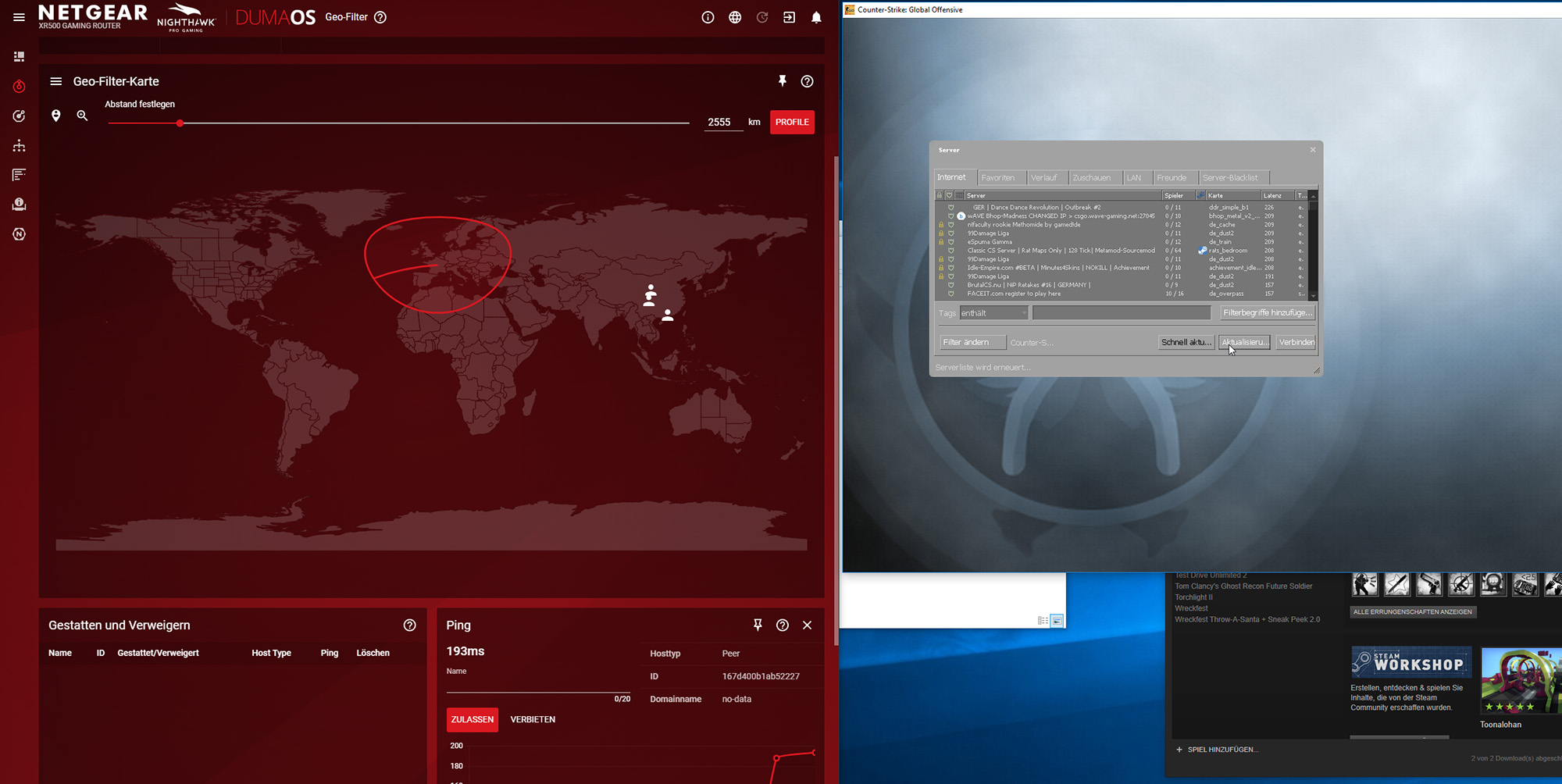Open the DumaOS main hamburger menu
This screenshot has width=1562, height=784.
tap(19, 17)
